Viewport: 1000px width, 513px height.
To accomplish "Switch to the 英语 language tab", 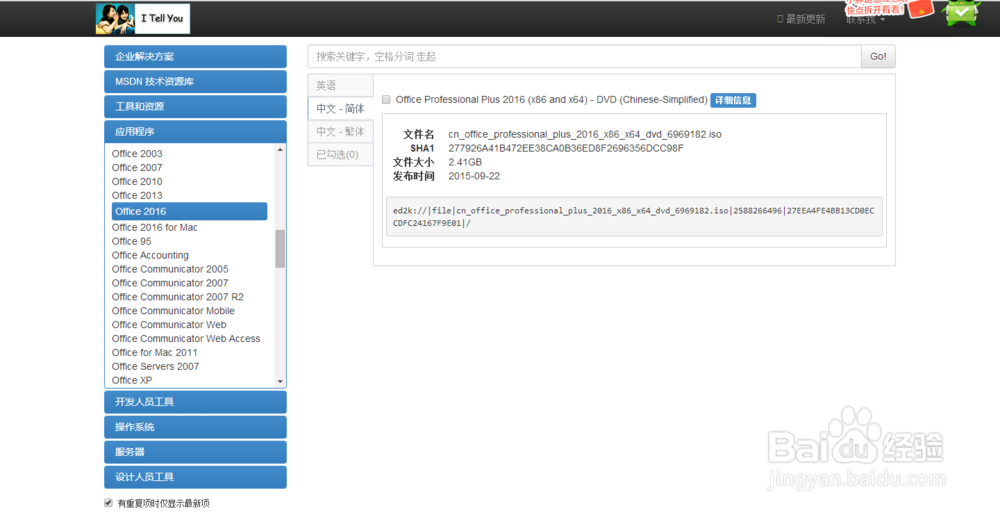I will point(341,86).
